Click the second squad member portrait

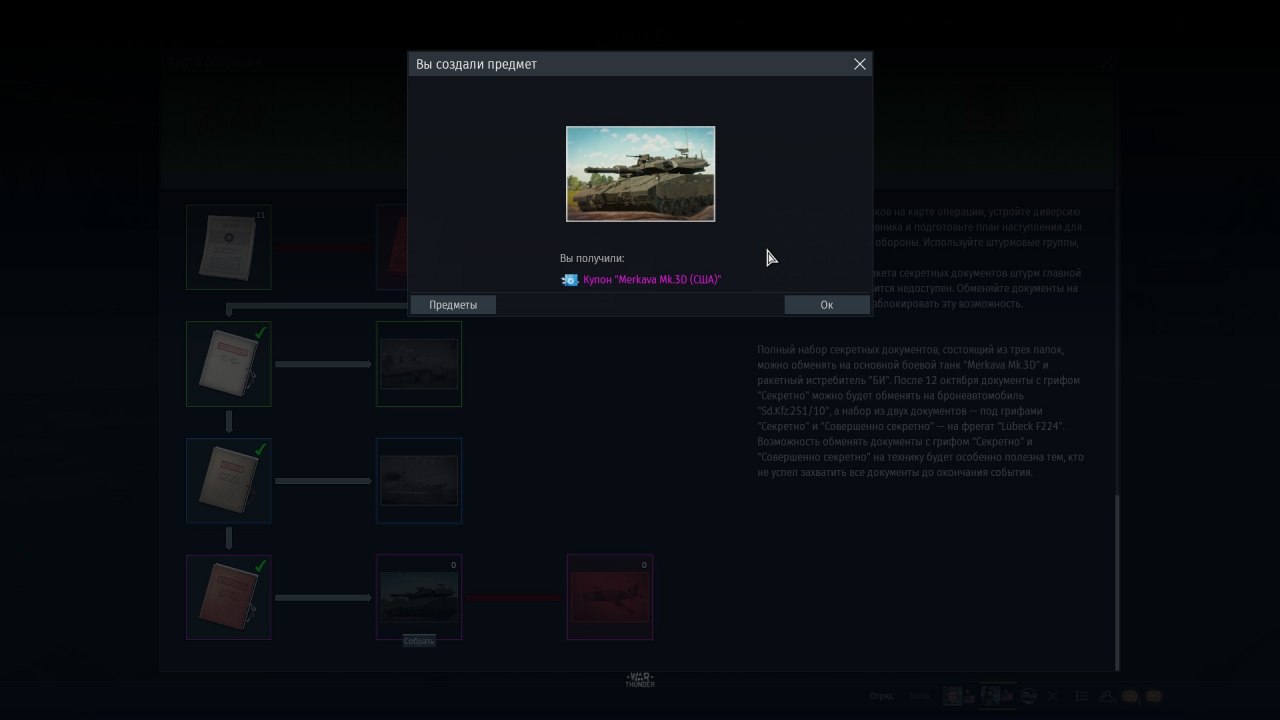[x=990, y=696]
